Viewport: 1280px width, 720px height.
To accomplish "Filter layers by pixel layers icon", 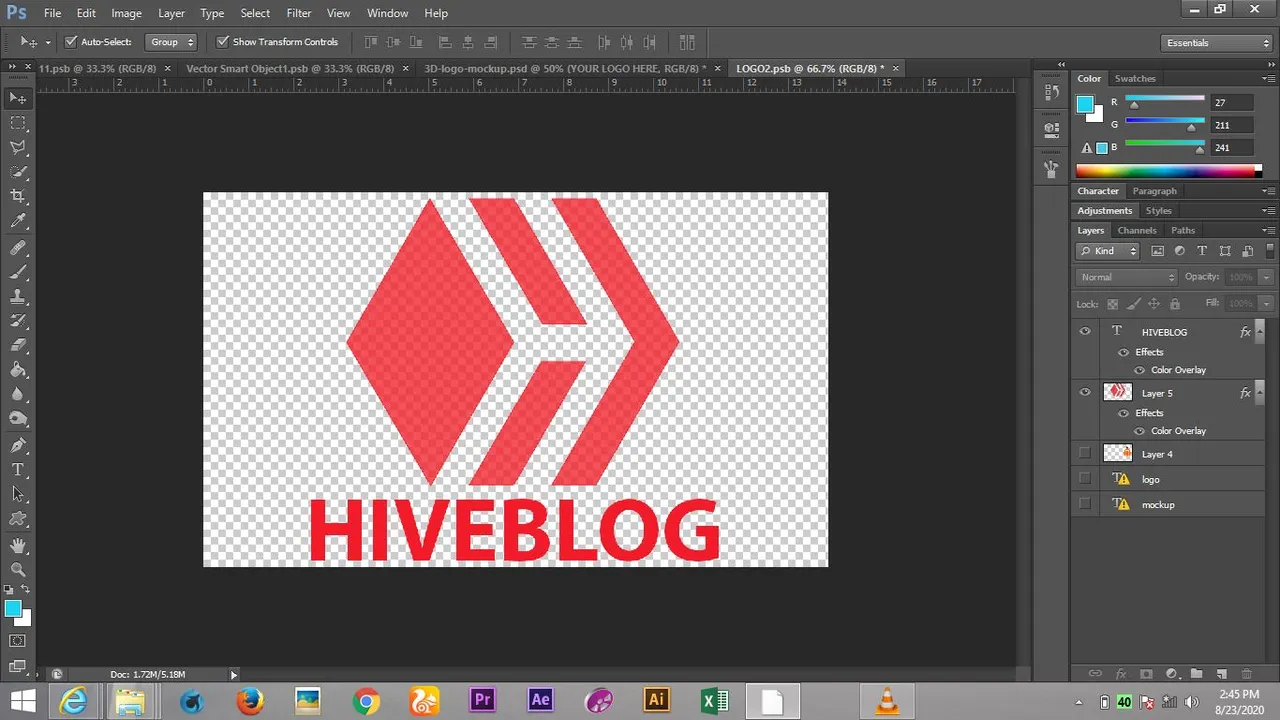I will [x=1158, y=251].
